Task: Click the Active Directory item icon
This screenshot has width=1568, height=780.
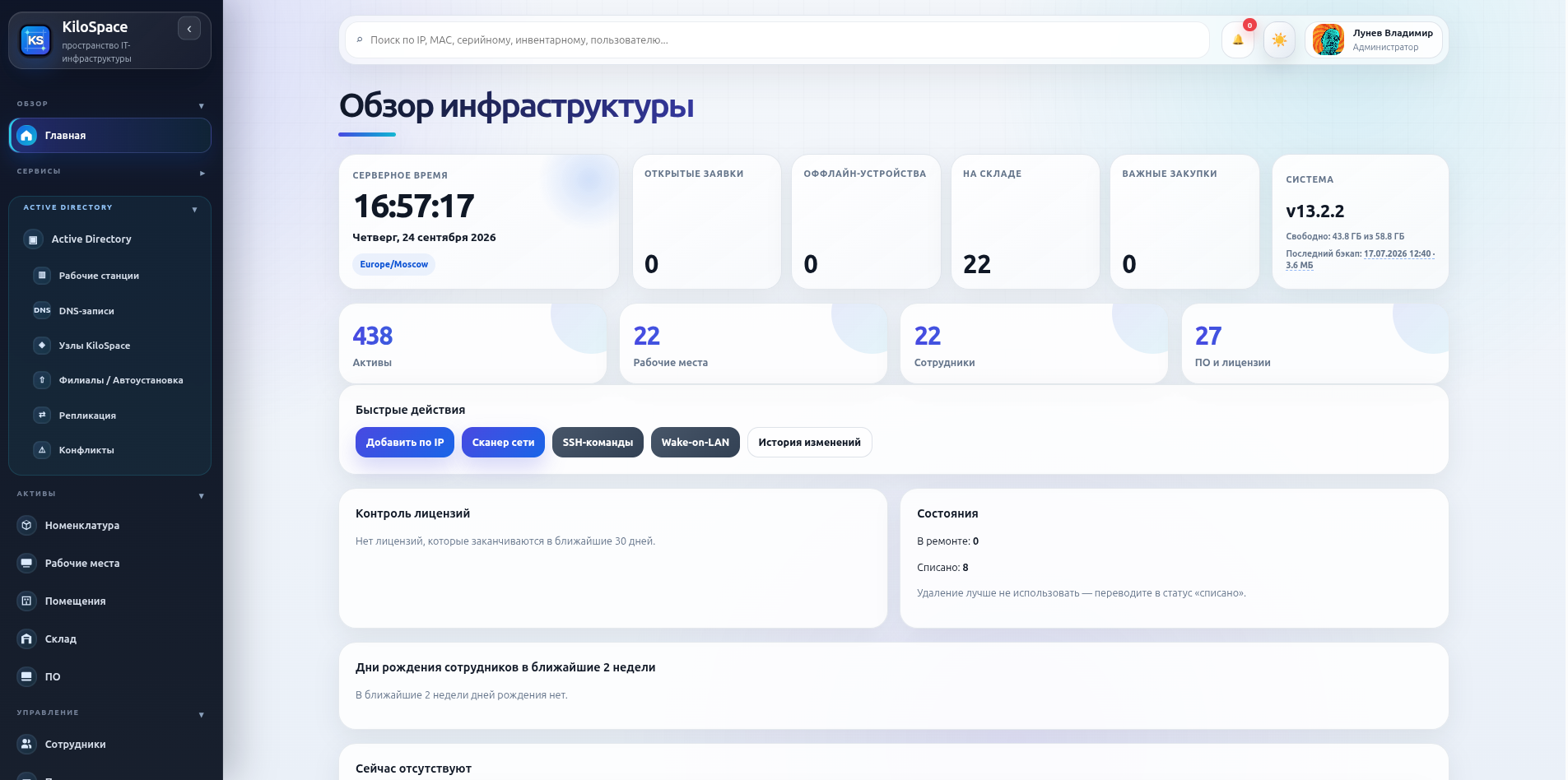Action: 33,239
